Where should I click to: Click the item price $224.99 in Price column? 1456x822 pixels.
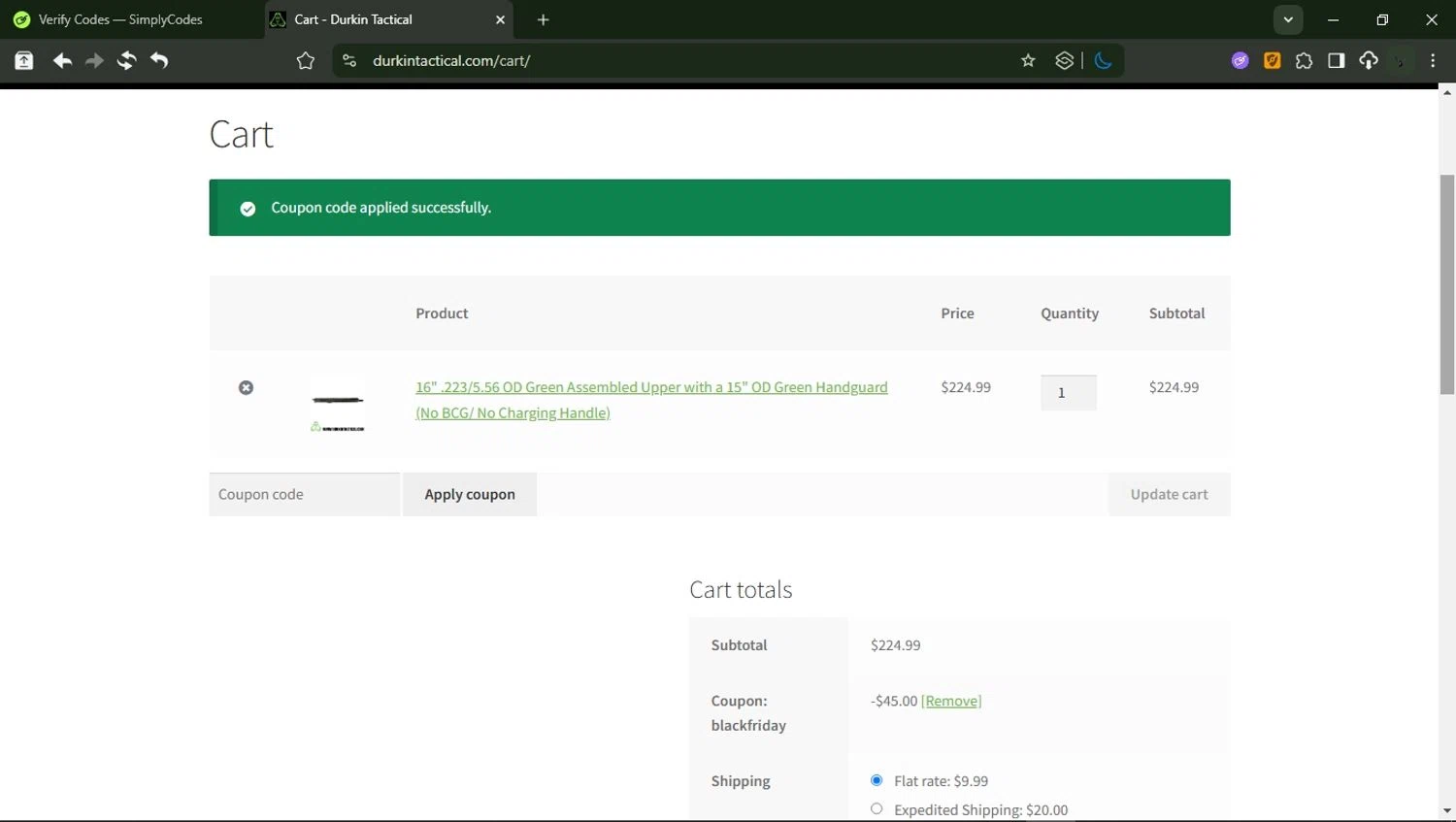click(x=966, y=387)
